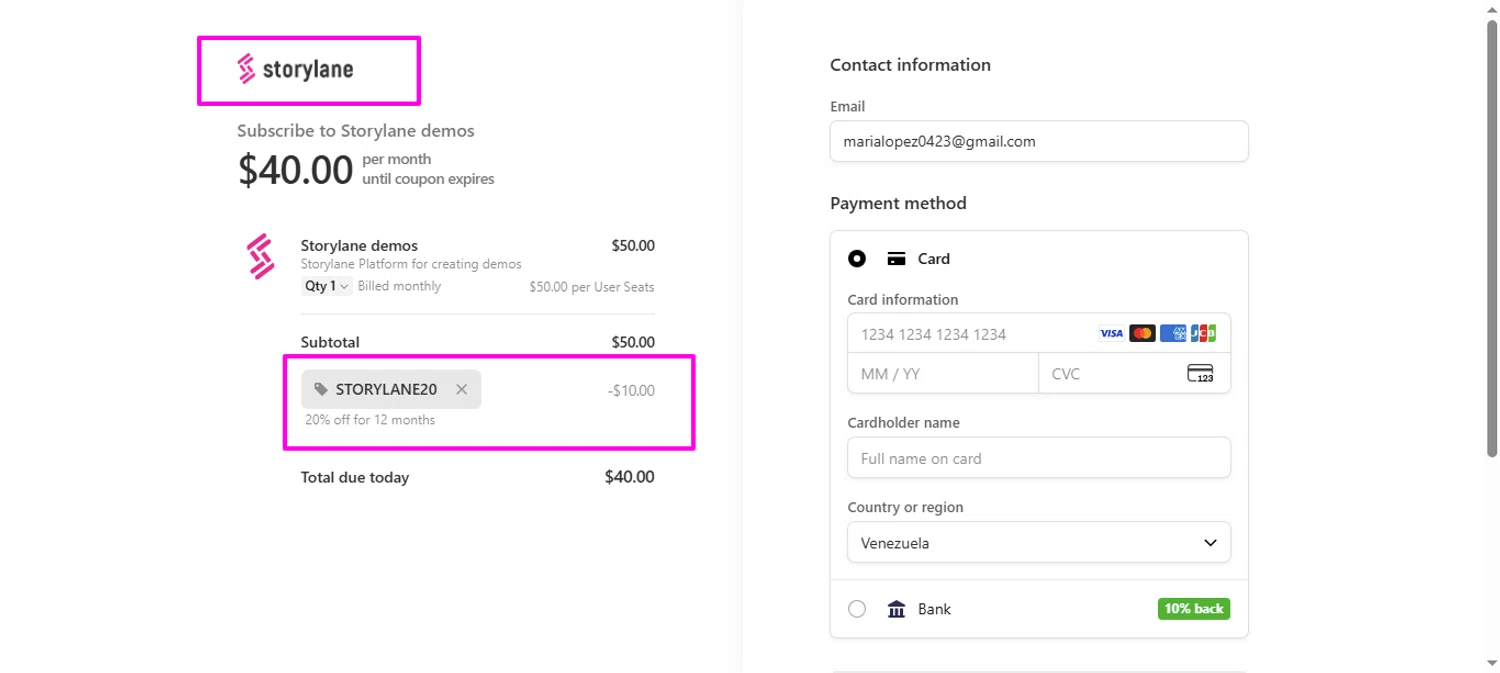The height and width of the screenshot is (673, 1500).
Task: Click the Email input field
Action: [x=1039, y=142]
